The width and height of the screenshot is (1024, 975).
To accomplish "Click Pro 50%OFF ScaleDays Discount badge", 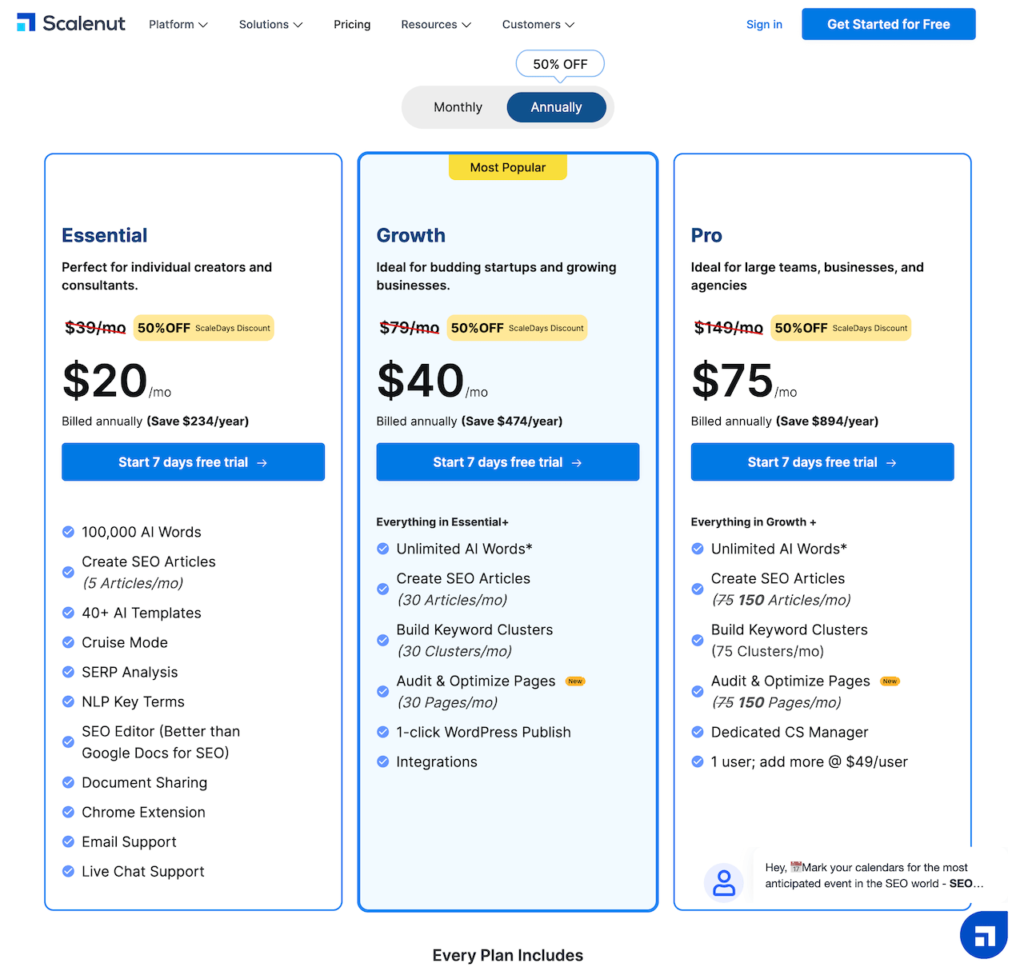I will pyautogui.click(x=841, y=328).
